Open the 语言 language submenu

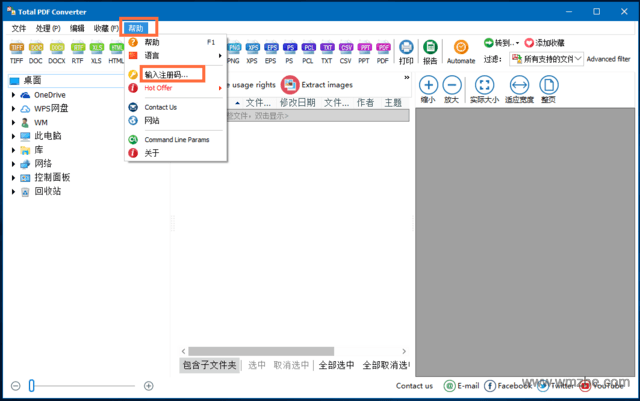[176, 56]
